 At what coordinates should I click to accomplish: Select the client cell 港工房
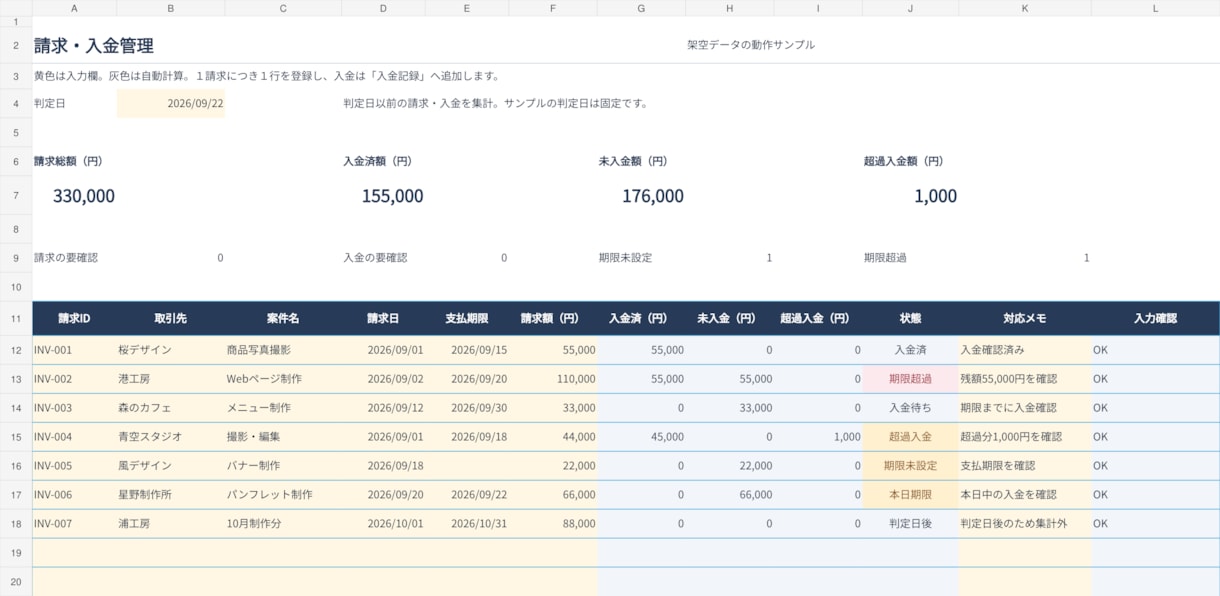click(171, 379)
